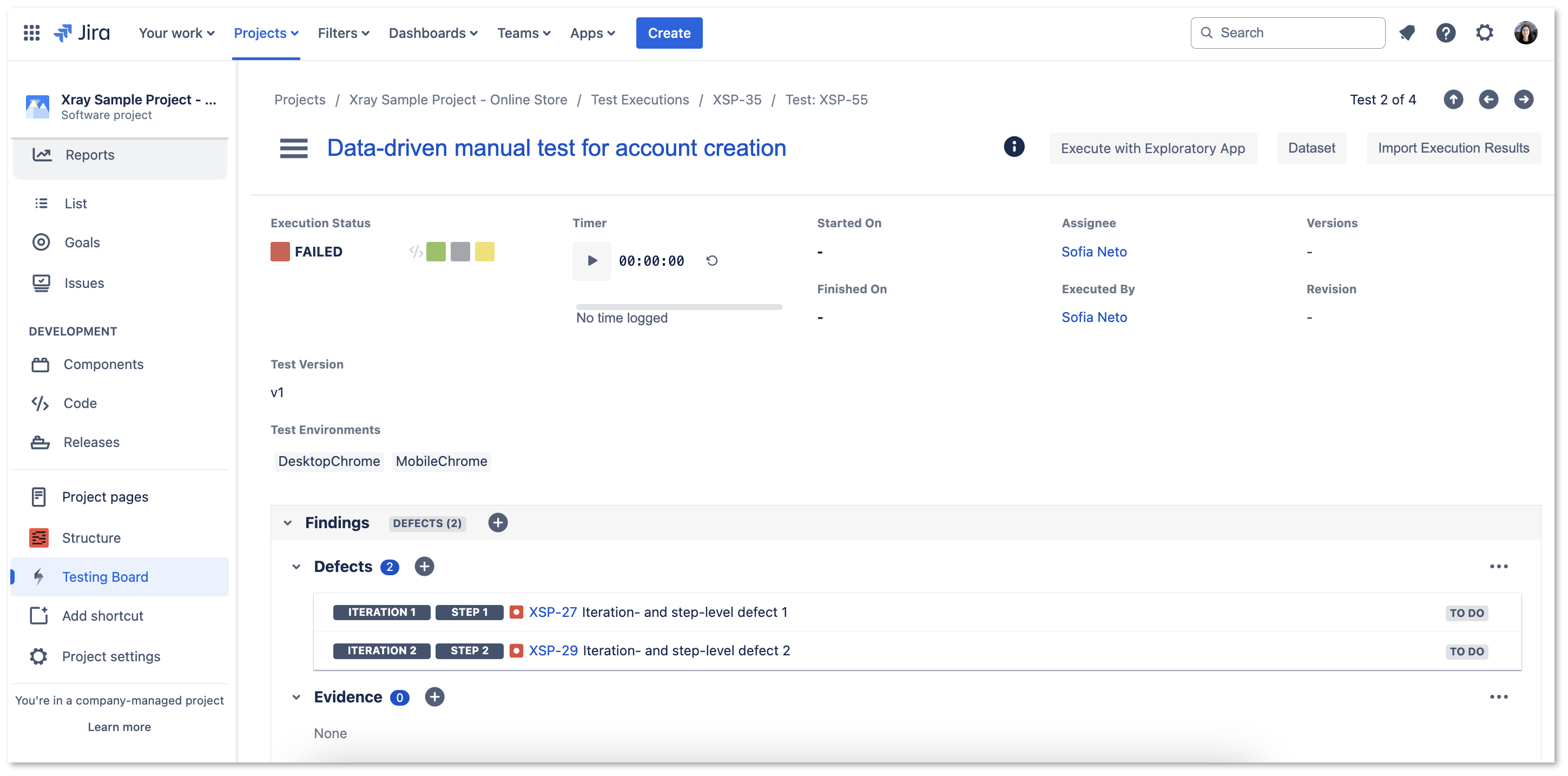Open the Apps dropdown

tap(592, 33)
